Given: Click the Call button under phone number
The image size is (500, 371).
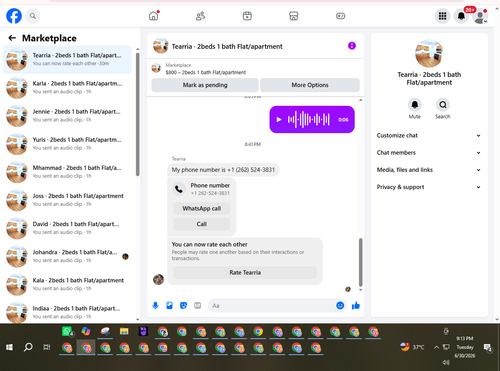Looking at the screenshot, I should [x=202, y=224].
